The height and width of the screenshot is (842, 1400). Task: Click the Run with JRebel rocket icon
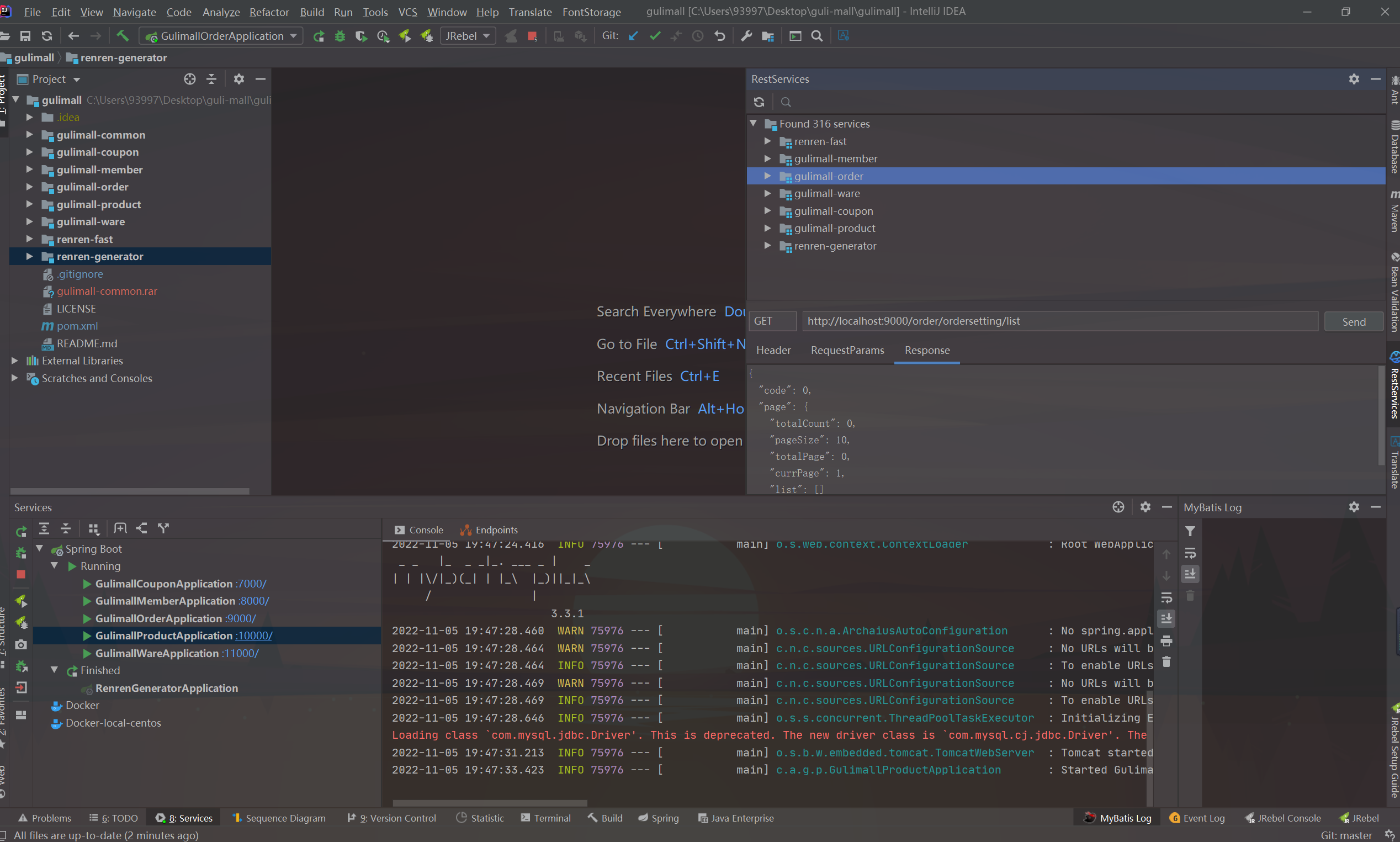pyautogui.click(x=405, y=36)
